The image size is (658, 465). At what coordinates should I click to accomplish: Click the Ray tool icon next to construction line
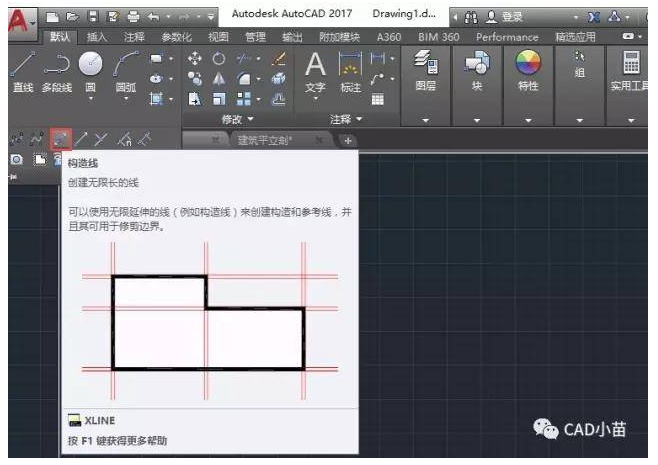coord(81,139)
